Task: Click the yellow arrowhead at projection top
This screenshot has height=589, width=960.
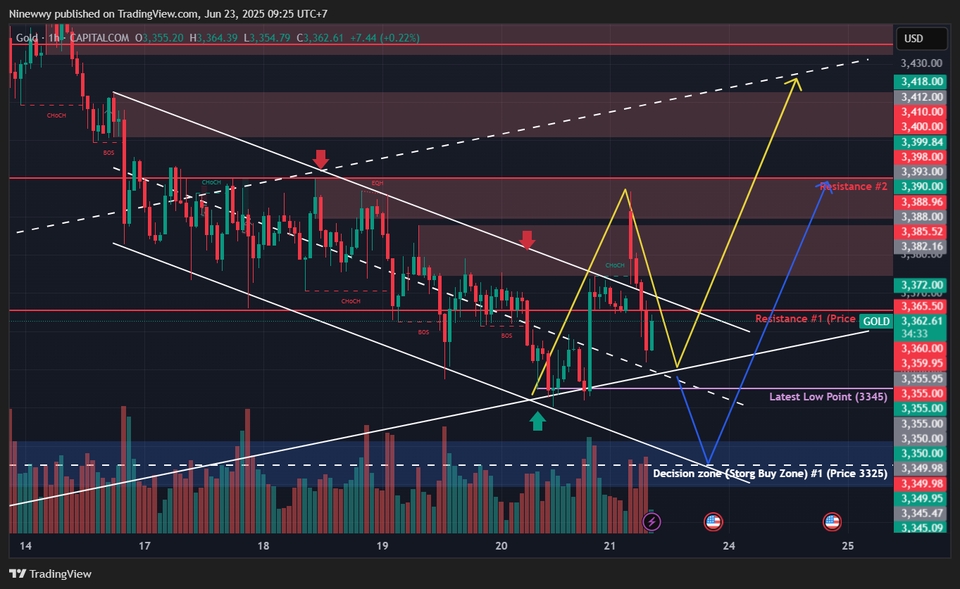Action: [796, 83]
